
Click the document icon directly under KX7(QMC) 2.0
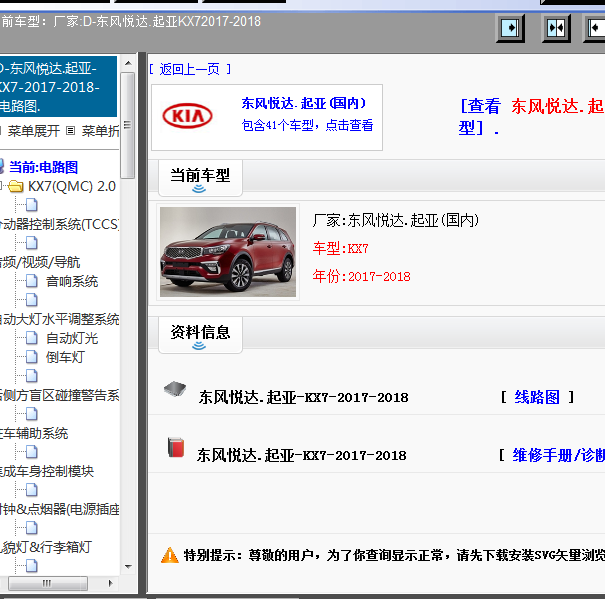coord(32,205)
